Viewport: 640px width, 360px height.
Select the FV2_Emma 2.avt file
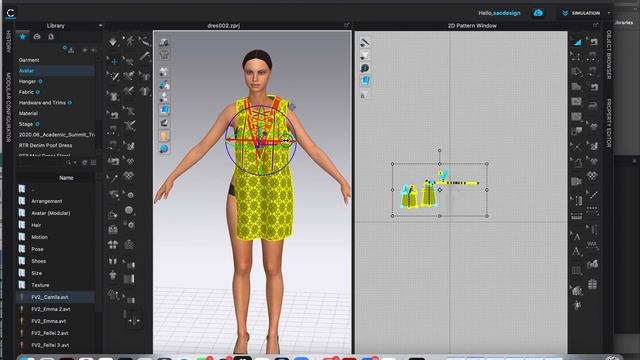(51, 309)
